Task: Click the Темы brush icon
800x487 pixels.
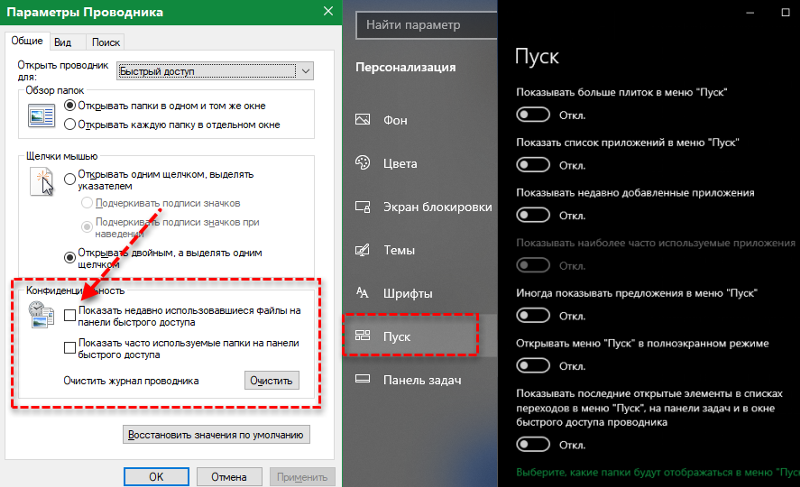Action: coord(362,250)
